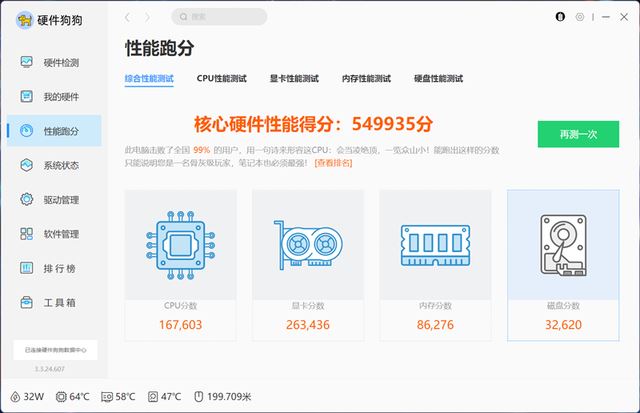Click the 32W power icon in status bar
The image size is (640, 413).
point(15,397)
